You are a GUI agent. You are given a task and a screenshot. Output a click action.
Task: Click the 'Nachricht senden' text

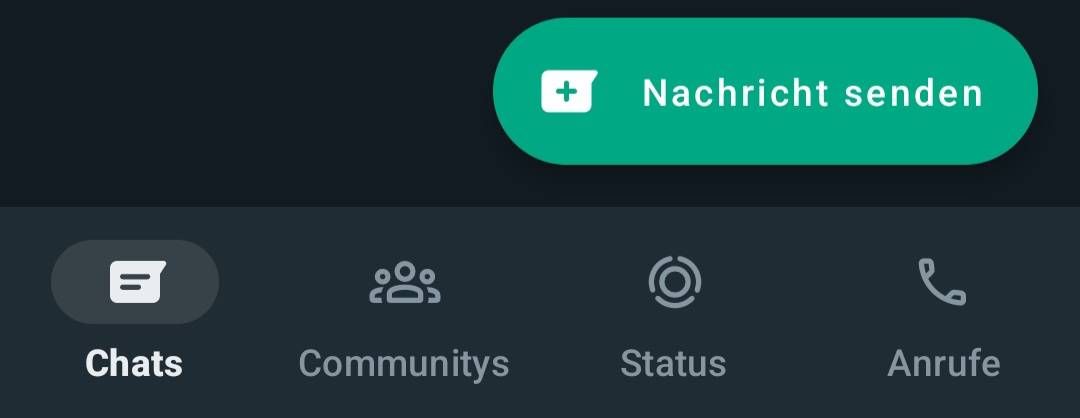[813, 92]
